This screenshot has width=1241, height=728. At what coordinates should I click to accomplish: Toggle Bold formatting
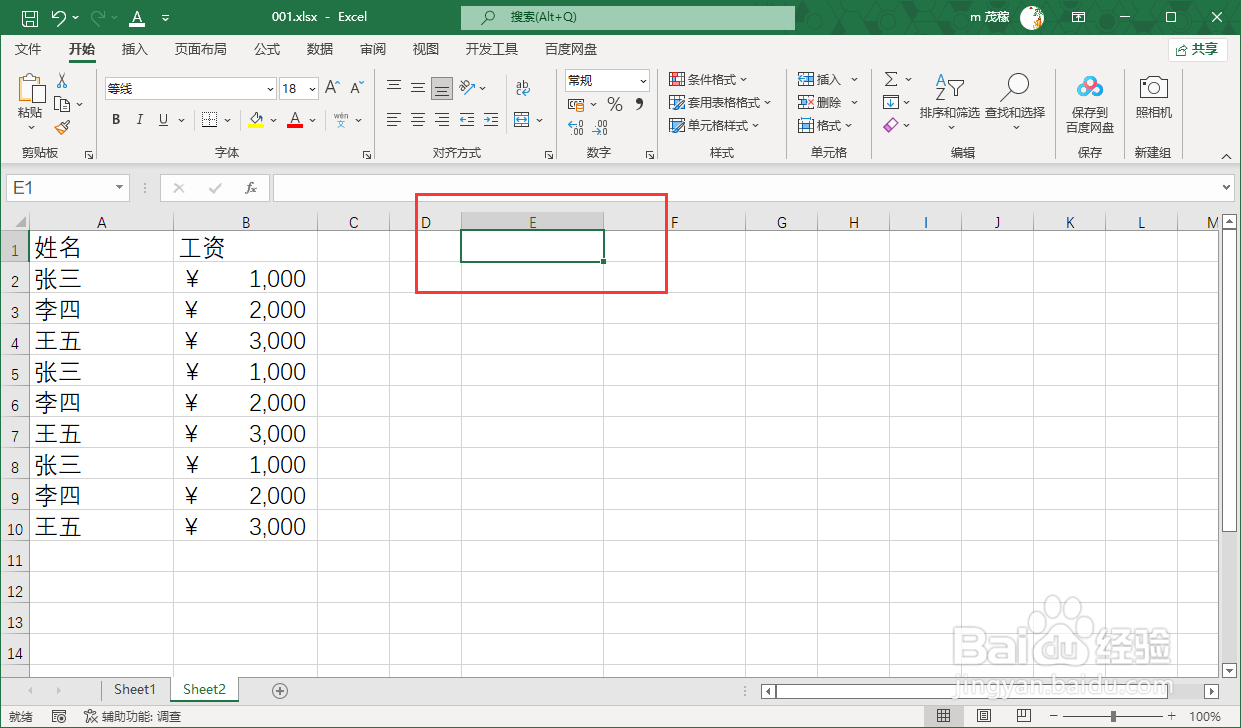pos(116,120)
